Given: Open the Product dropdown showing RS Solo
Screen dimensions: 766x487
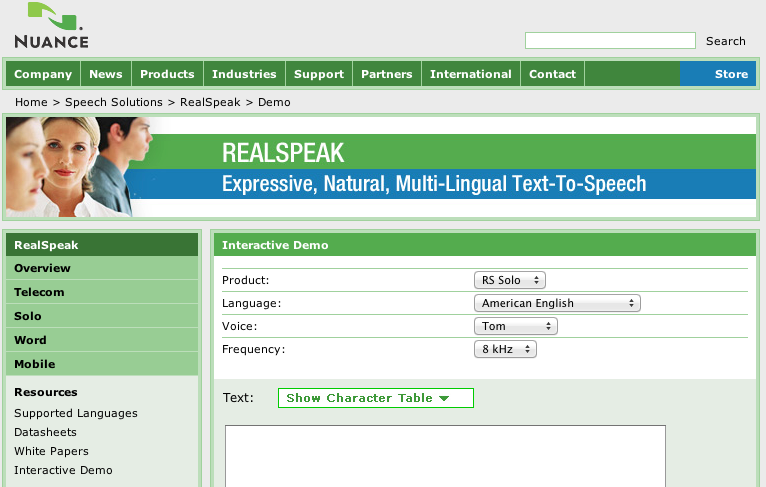Looking at the screenshot, I should click(x=510, y=280).
